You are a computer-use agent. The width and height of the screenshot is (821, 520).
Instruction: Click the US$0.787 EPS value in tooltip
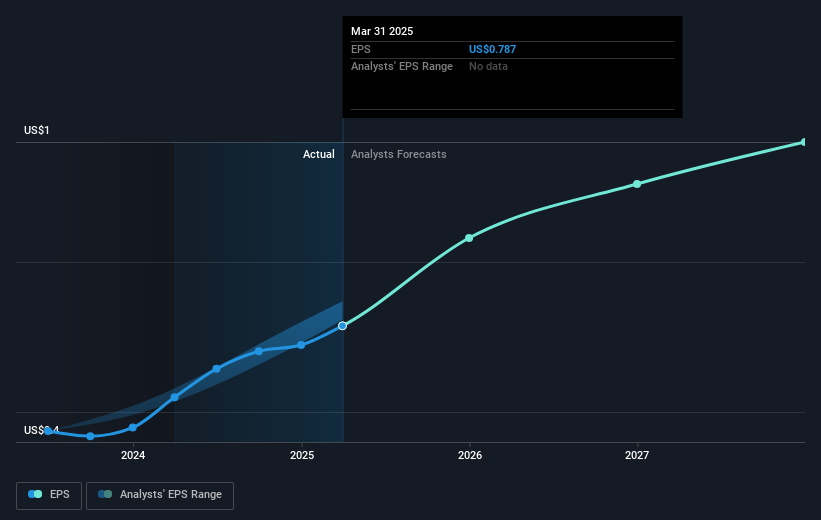point(492,49)
